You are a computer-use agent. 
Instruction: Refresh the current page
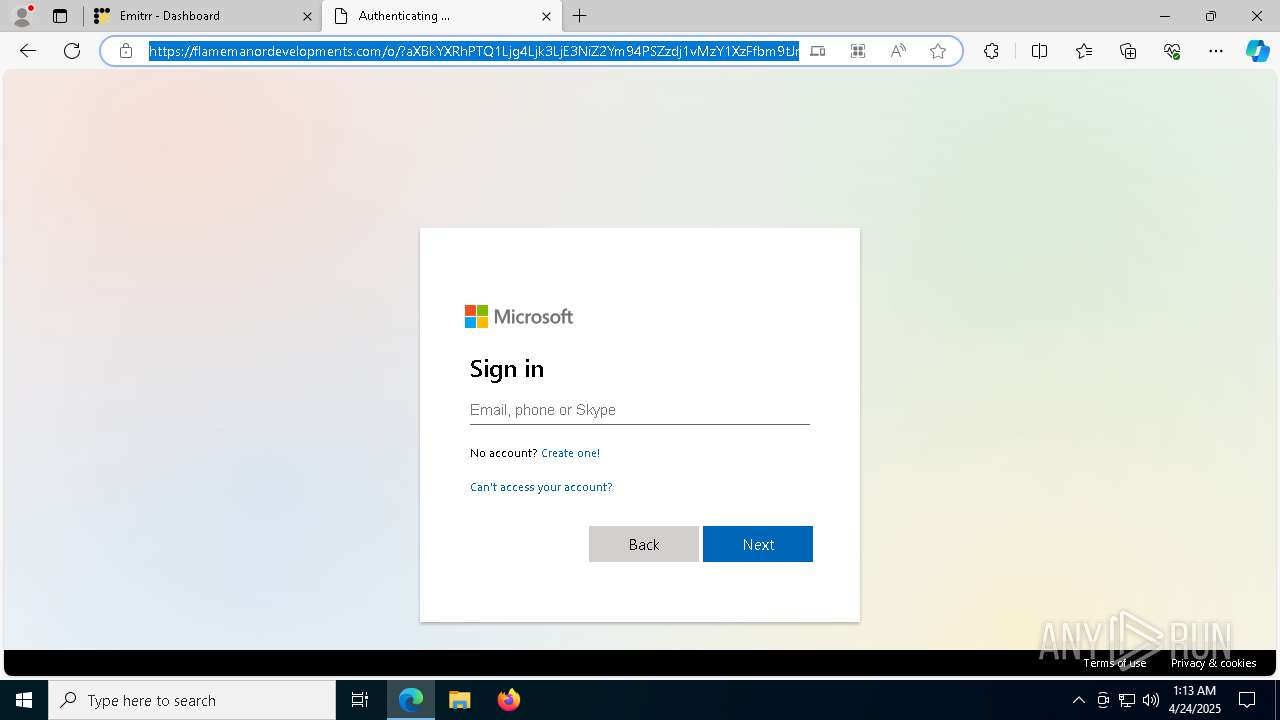72,51
